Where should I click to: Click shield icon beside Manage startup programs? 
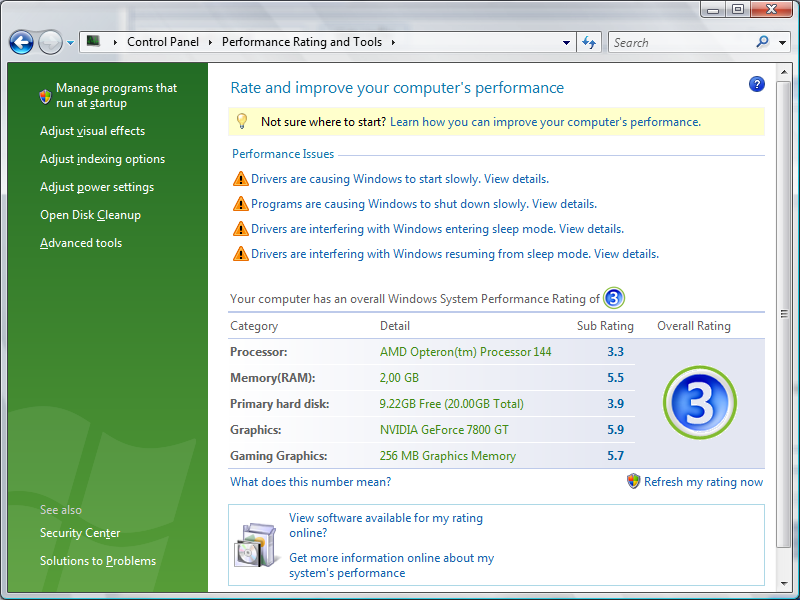click(x=45, y=96)
